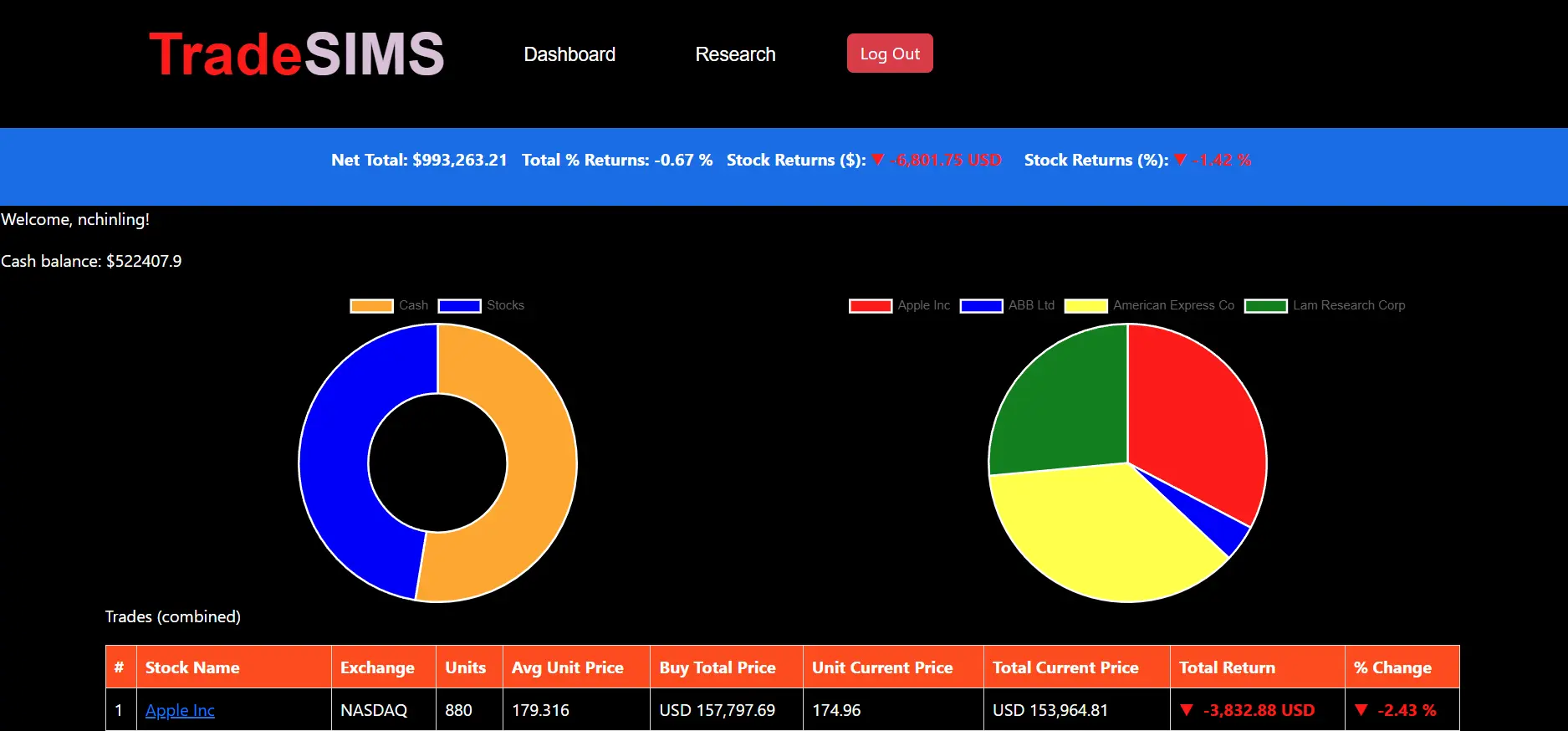The height and width of the screenshot is (731, 1568).
Task: Click the -6,801.75 USD stock returns value
Action: coord(946,160)
